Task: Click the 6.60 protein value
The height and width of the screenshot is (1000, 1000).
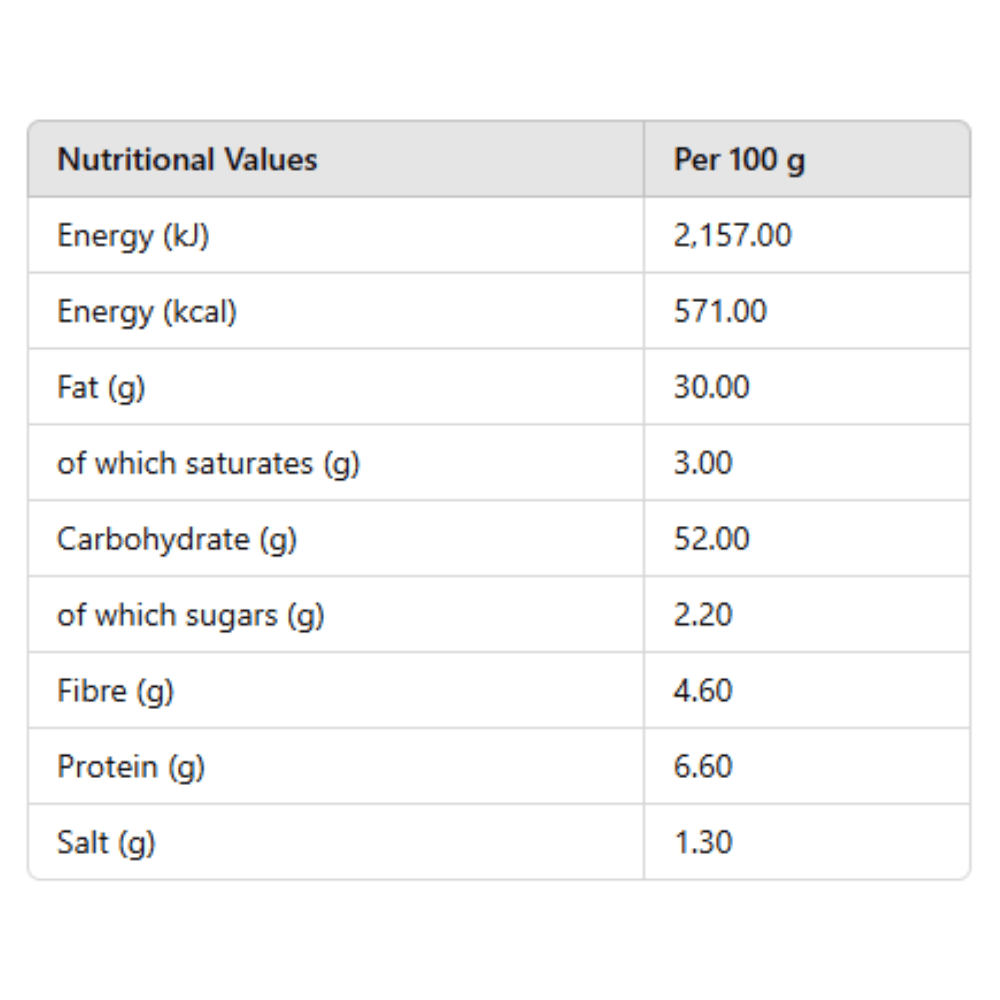Action: click(x=703, y=767)
